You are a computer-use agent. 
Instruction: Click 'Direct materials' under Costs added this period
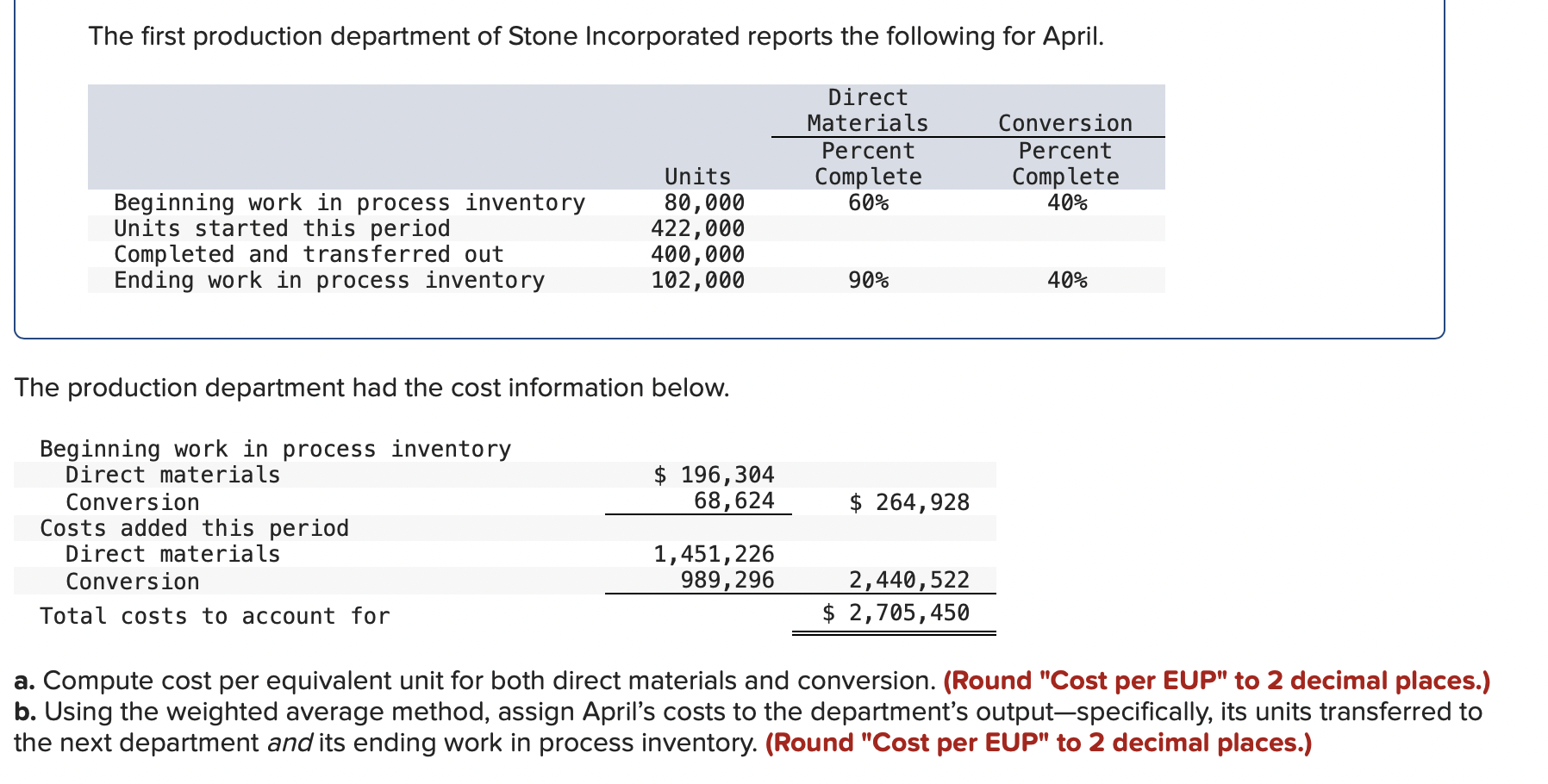coord(173,554)
